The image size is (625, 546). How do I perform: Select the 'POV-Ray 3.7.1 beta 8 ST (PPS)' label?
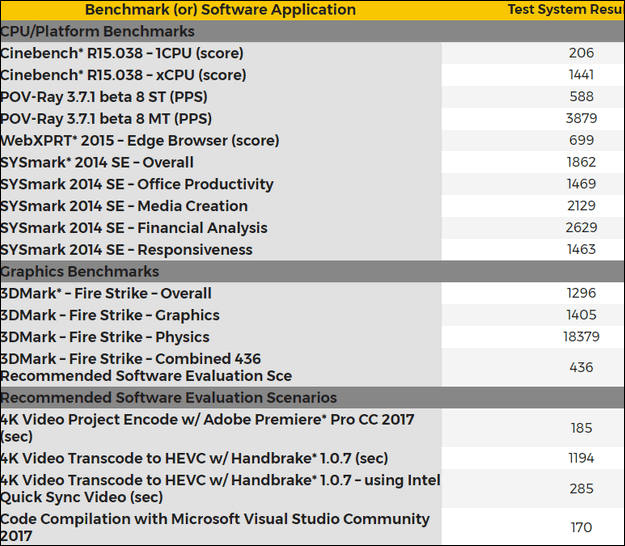click(104, 97)
